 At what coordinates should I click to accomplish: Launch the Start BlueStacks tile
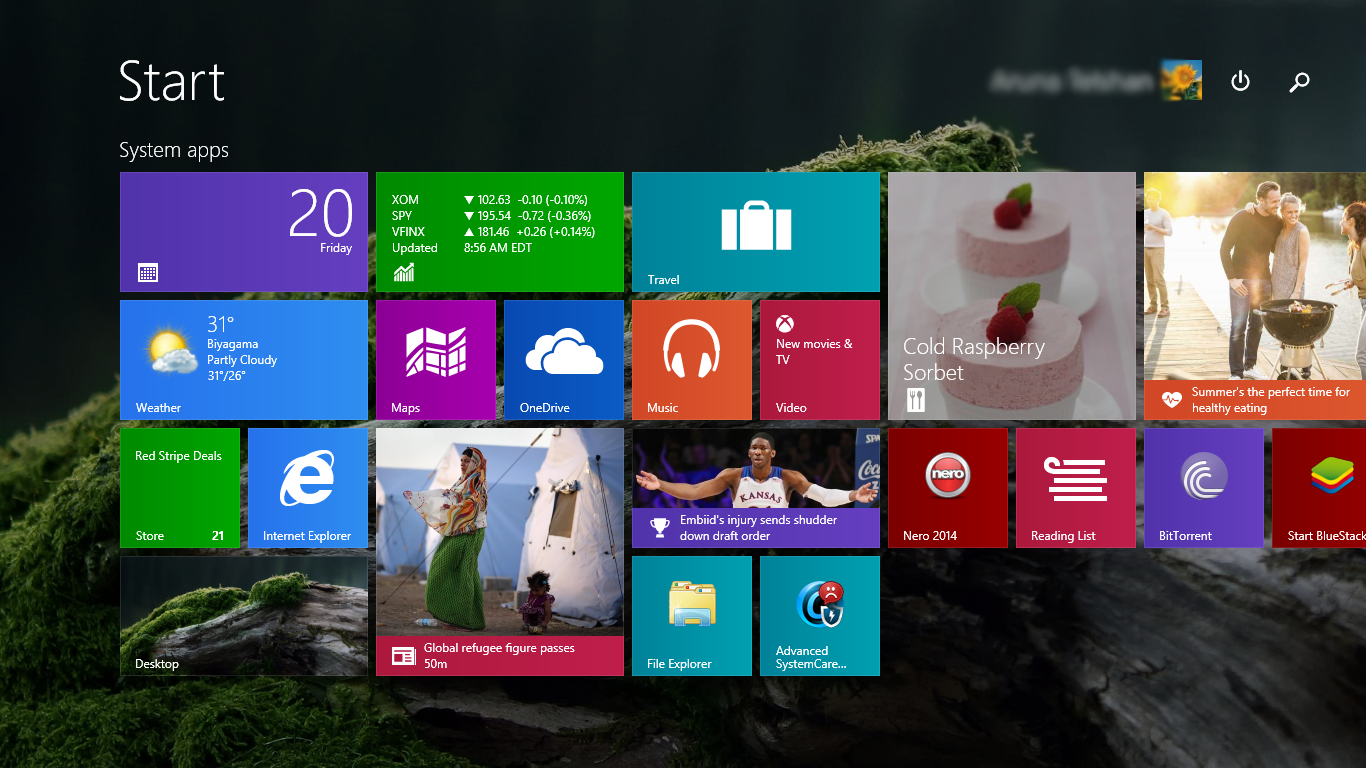click(1319, 488)
